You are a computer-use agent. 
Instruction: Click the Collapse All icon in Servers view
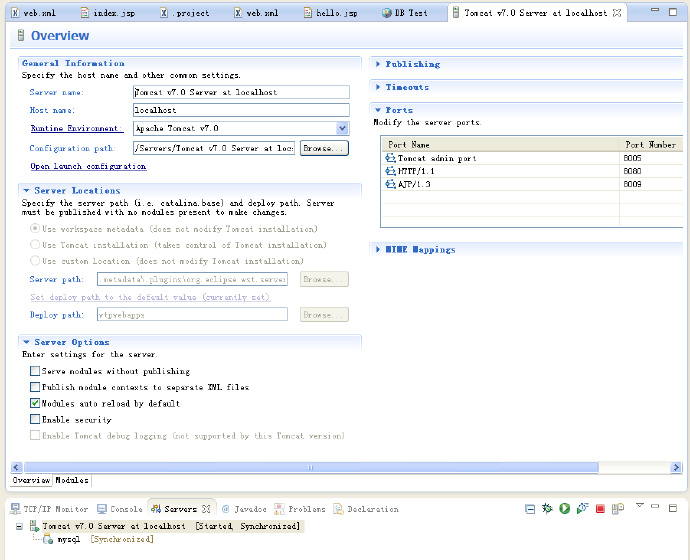point(530,509)
